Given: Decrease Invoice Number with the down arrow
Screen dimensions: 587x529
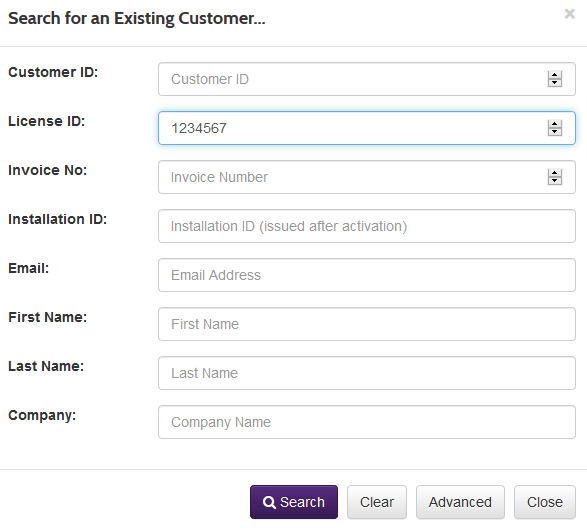Looking at the screenshot, I should [555, 181].
